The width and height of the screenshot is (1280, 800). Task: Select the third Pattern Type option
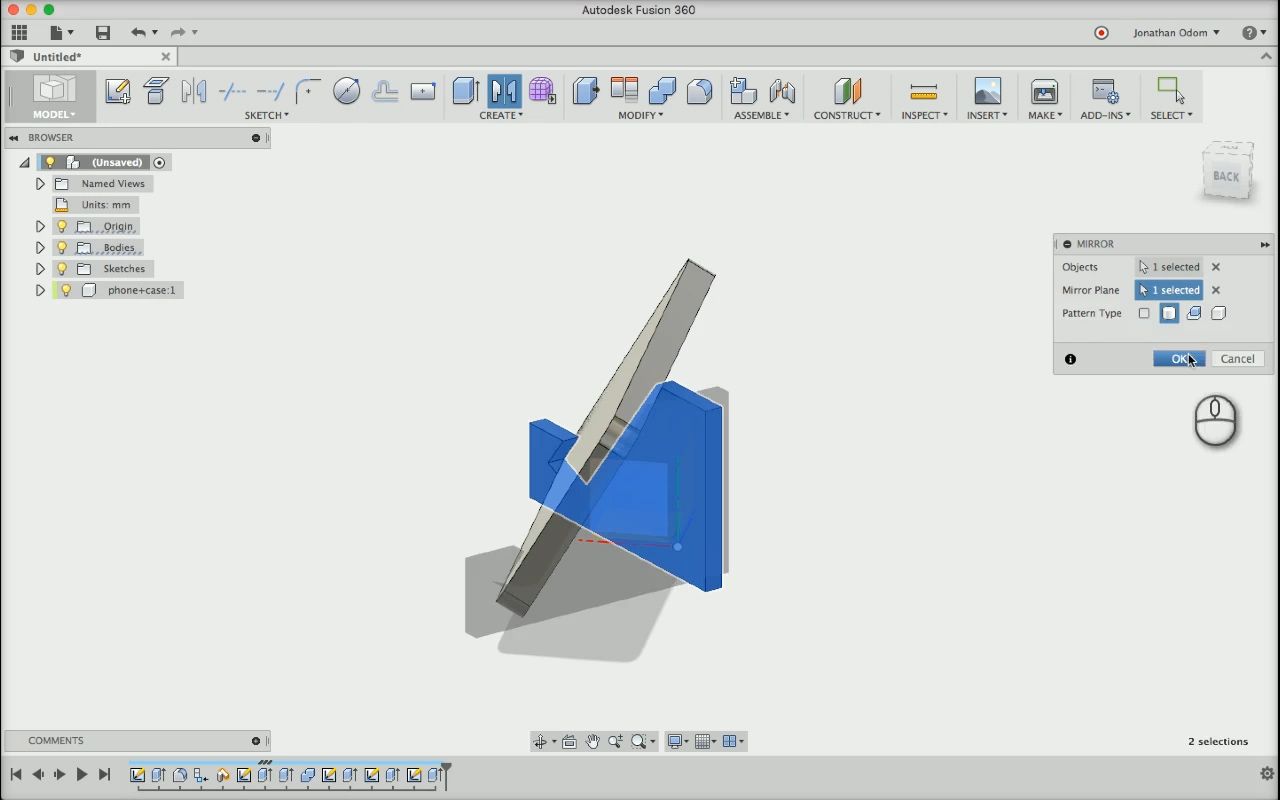pos(1194,313)
